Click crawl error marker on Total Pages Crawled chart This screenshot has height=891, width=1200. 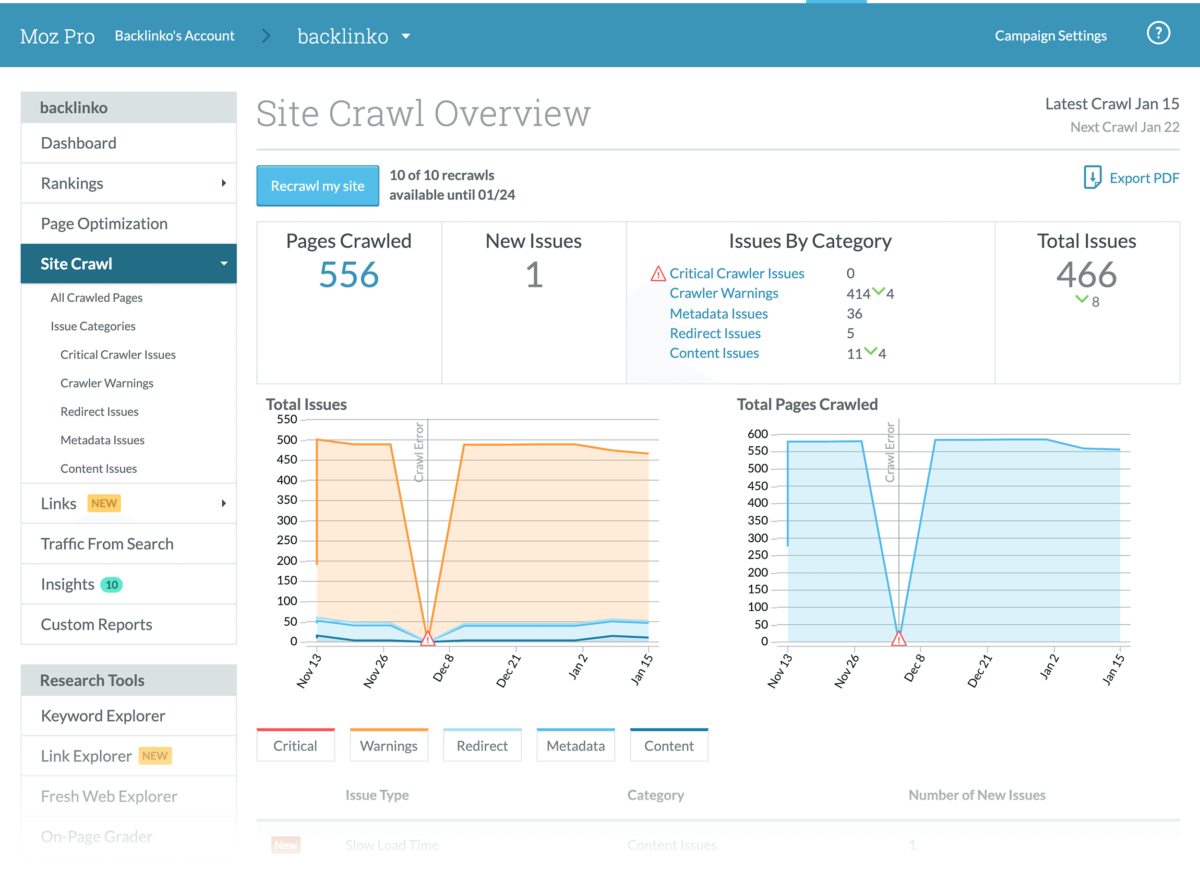[x=898, y=638]
